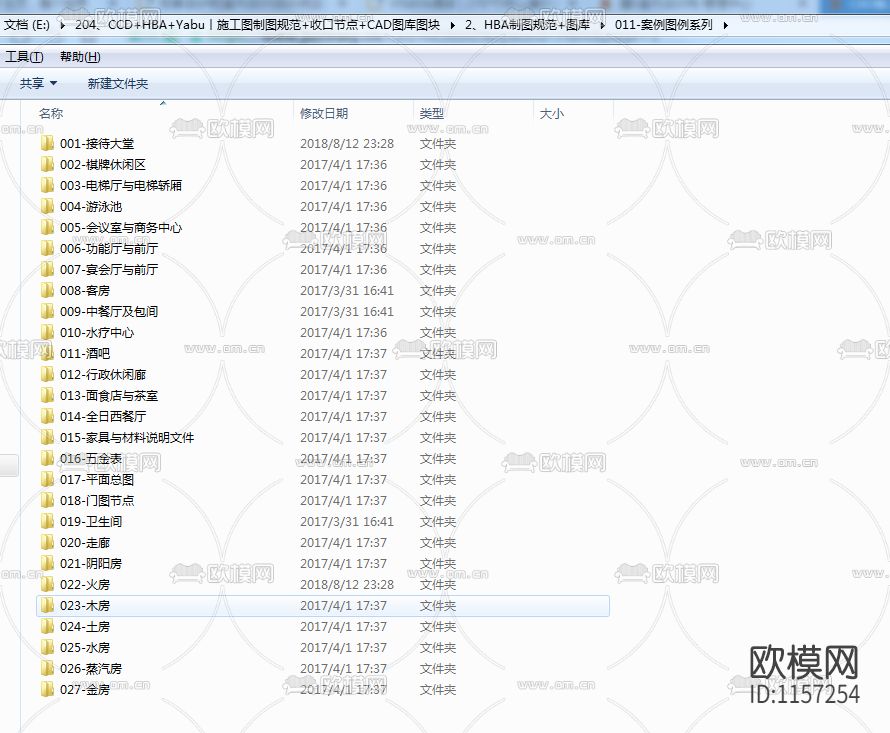Screen dimensions: 890x733
Task: Open the 025-水房 folder icon
Action: (49, 647)
